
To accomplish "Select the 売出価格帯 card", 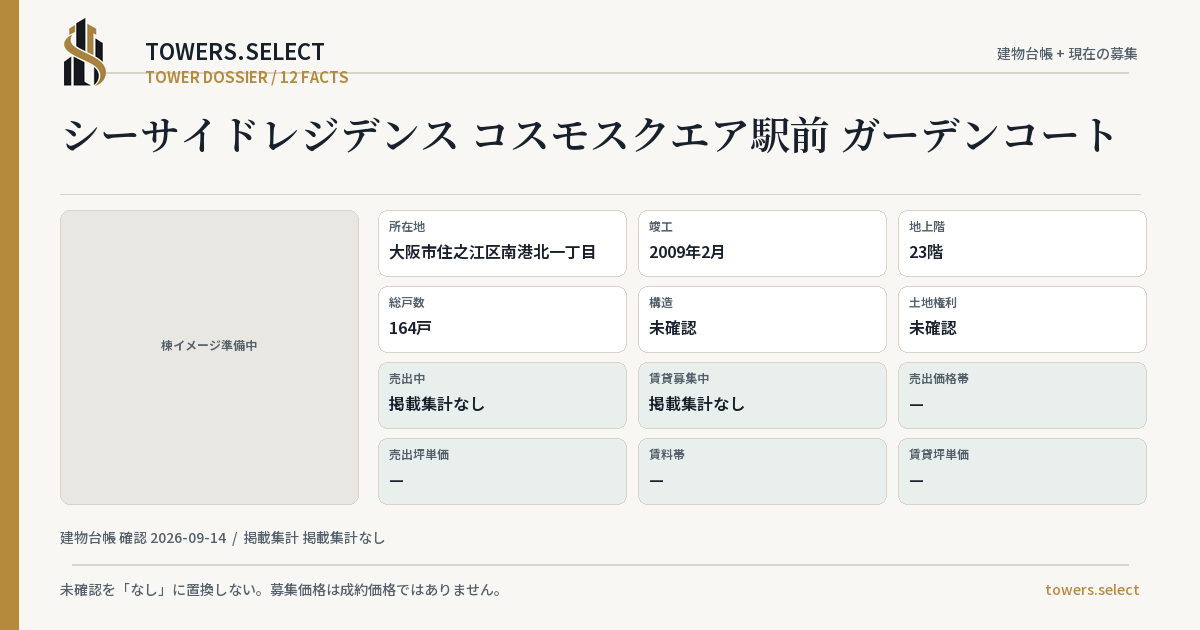I will coord(1022,395).
